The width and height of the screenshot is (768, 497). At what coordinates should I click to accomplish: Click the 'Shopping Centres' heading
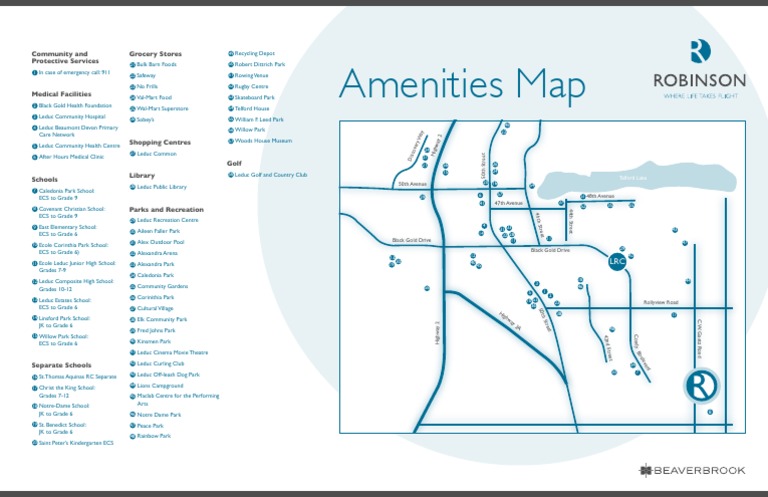point(160,142)
